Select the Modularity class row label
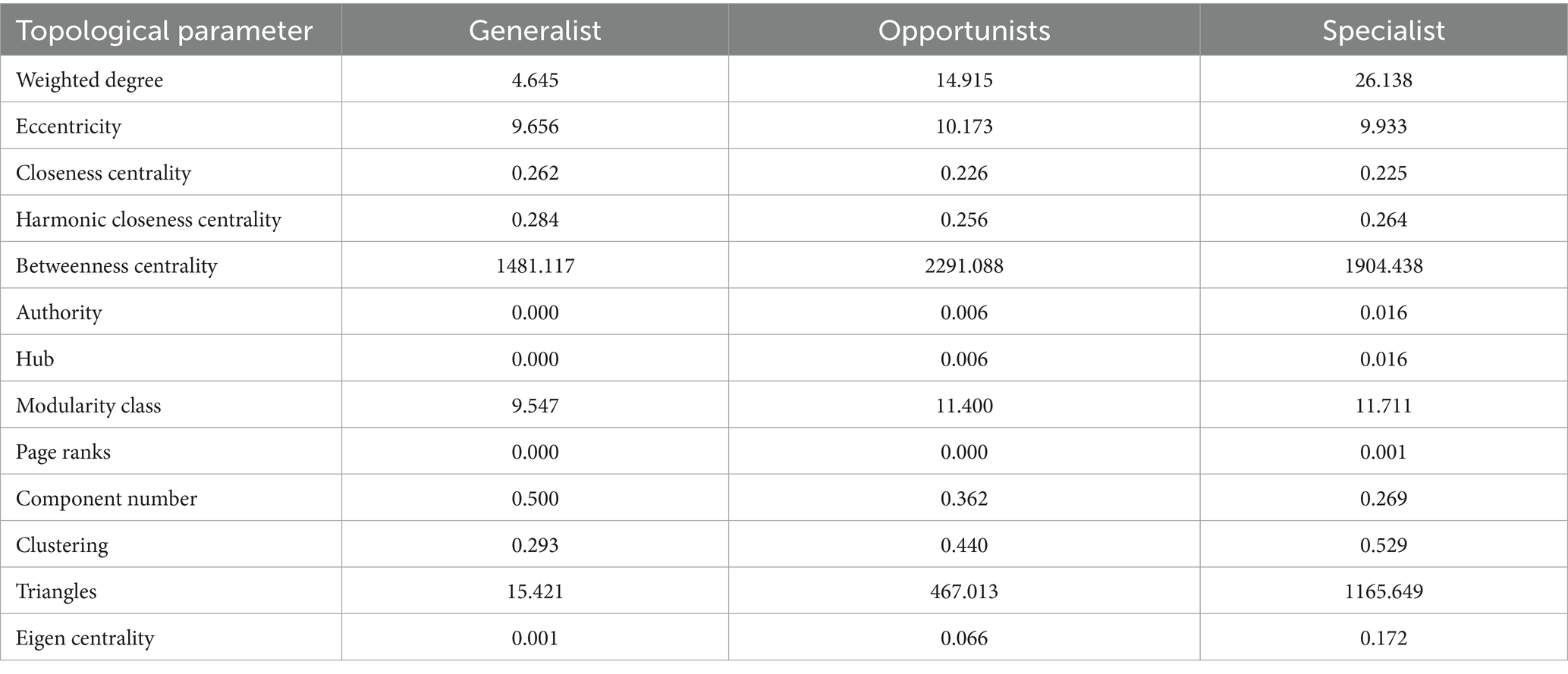The width and height of the screenshot is (1568, 674). [x=89, y=406]
